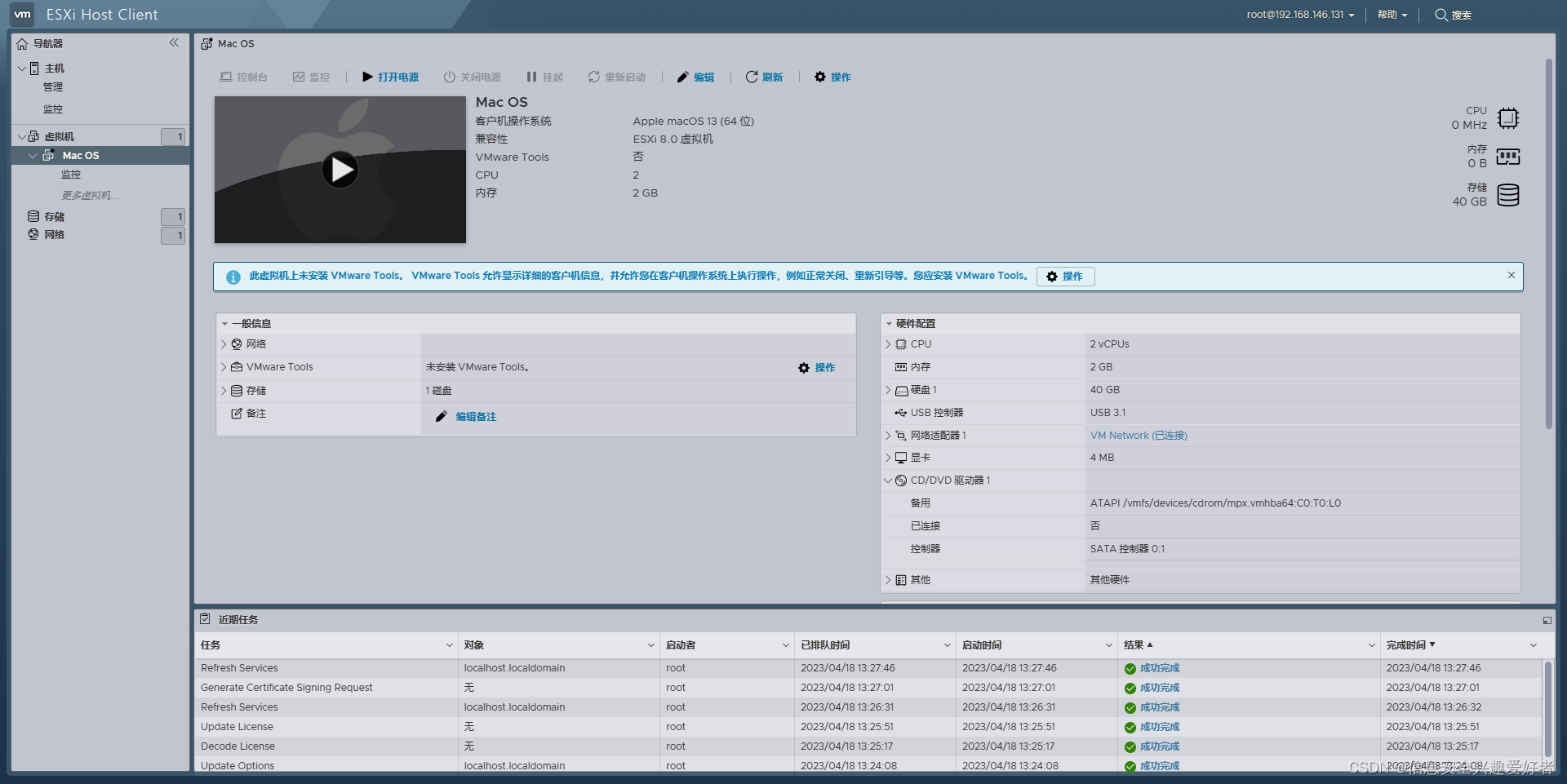This screenshot has width=1567, height=784.
Task: Power on the virtual machine
Action: 391,77
